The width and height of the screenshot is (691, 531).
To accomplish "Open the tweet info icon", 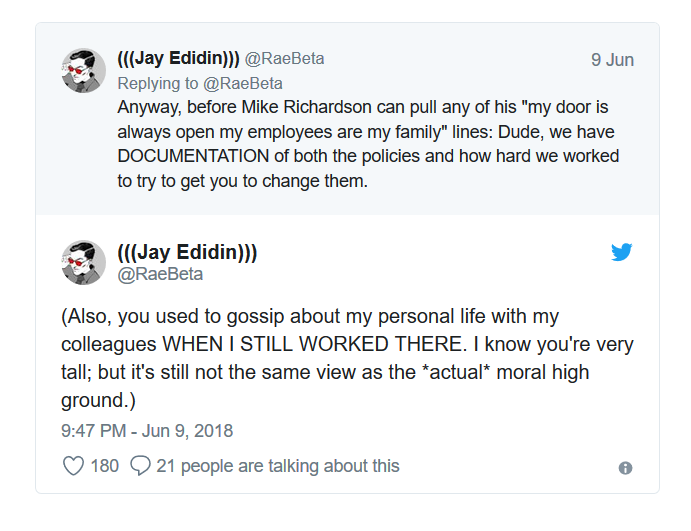I will [x=625, y=468].
